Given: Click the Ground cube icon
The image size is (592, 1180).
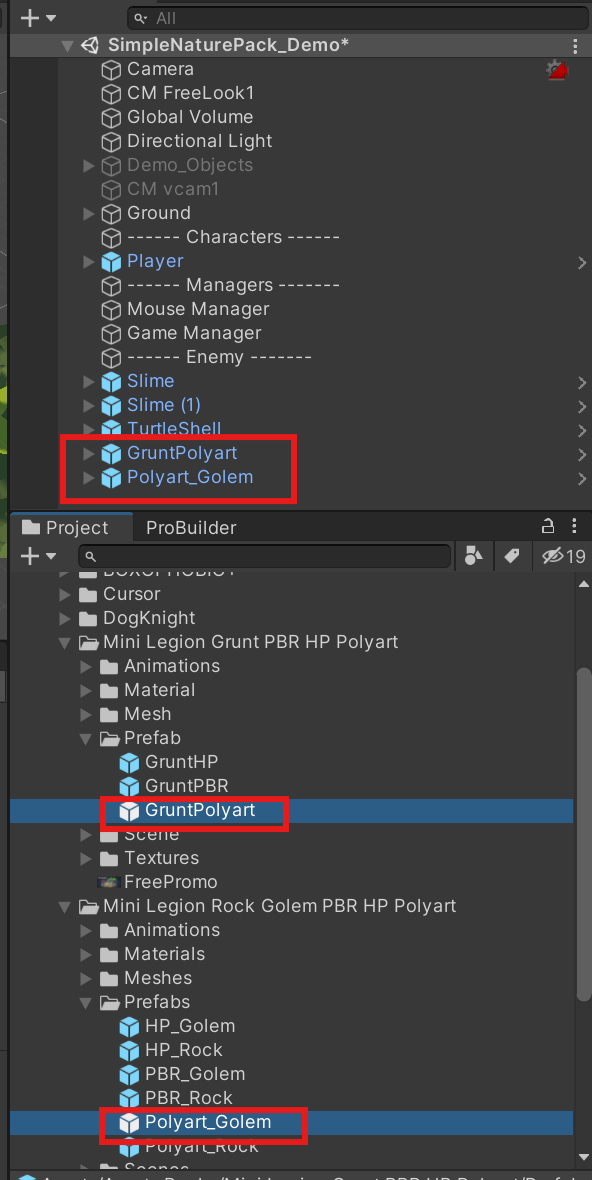Looking at the screenshot, I should tap(111, 214).
